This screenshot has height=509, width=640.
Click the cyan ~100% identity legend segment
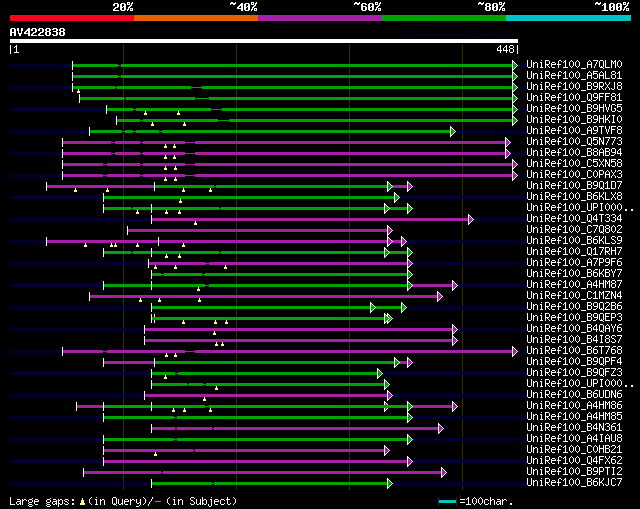pyautogui.click(x=569, y=18)
